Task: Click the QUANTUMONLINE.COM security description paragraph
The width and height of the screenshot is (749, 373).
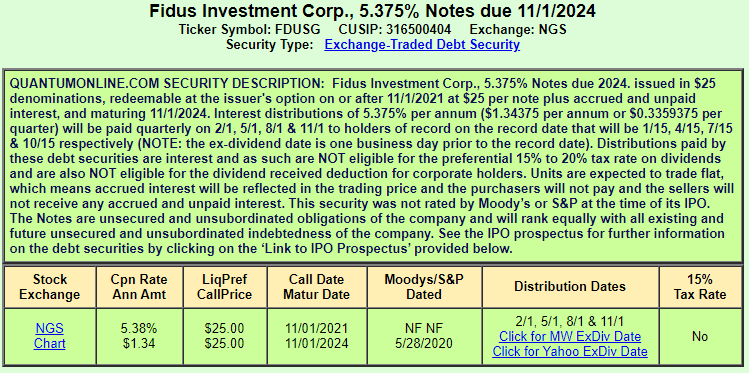Action: click(x=367, y=166)
